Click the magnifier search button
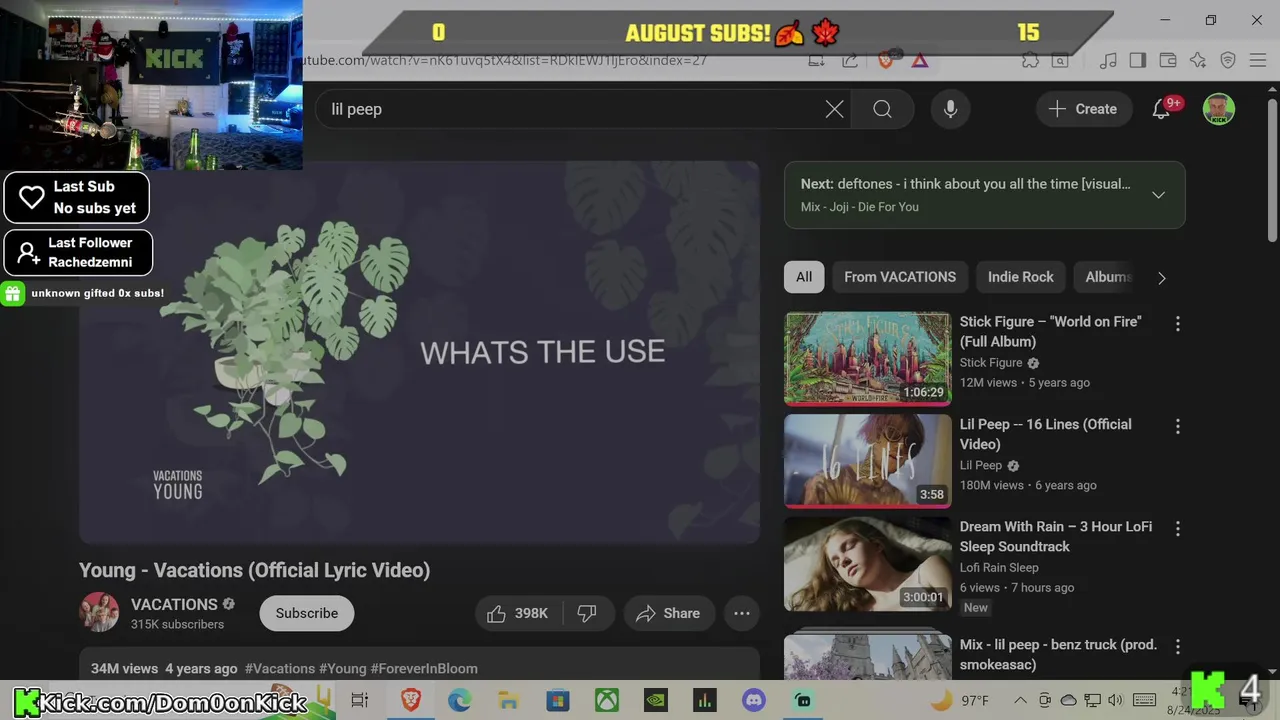This screenshot has width=1280, height=720. [882, 109]
